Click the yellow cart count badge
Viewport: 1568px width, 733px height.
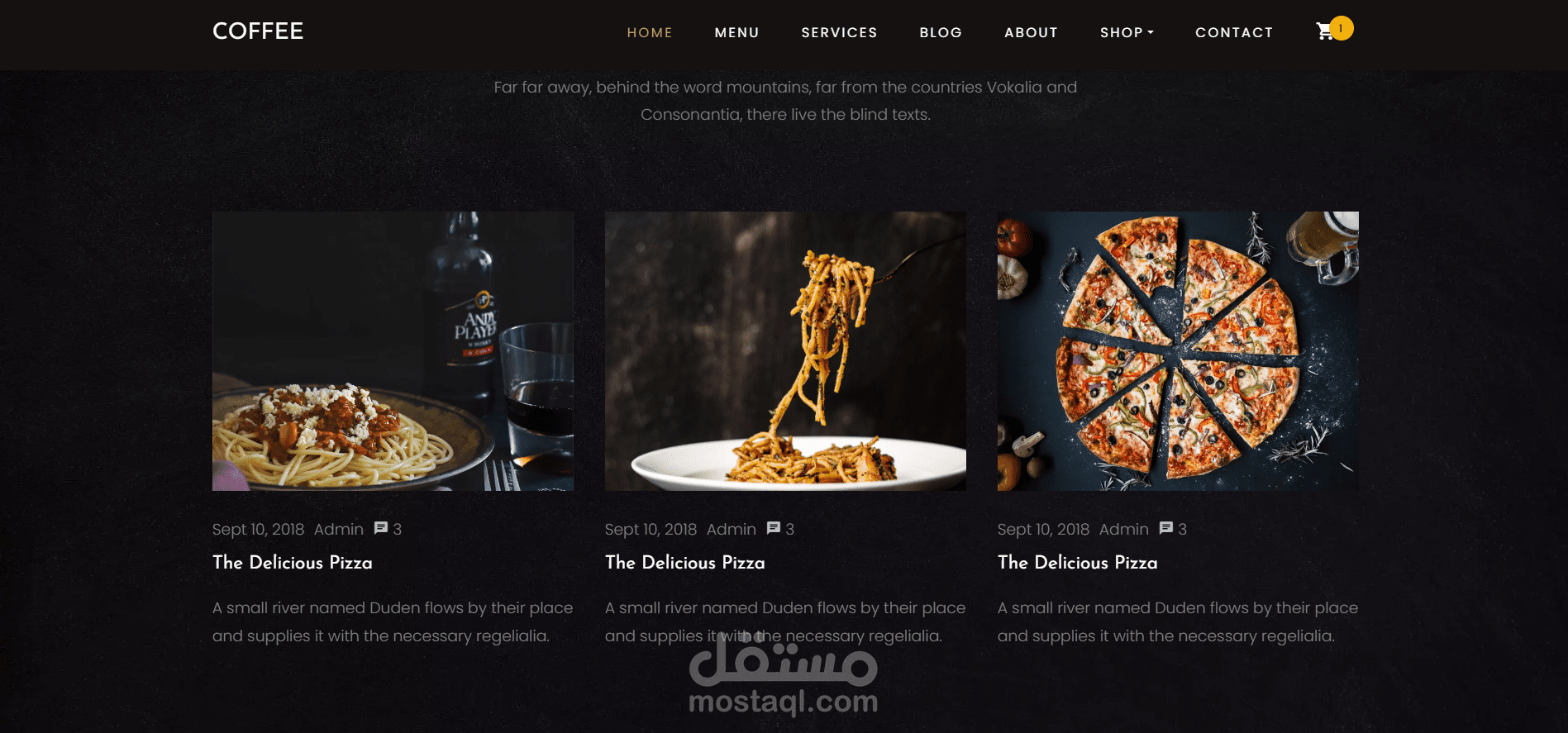(x=1341, y=28)
